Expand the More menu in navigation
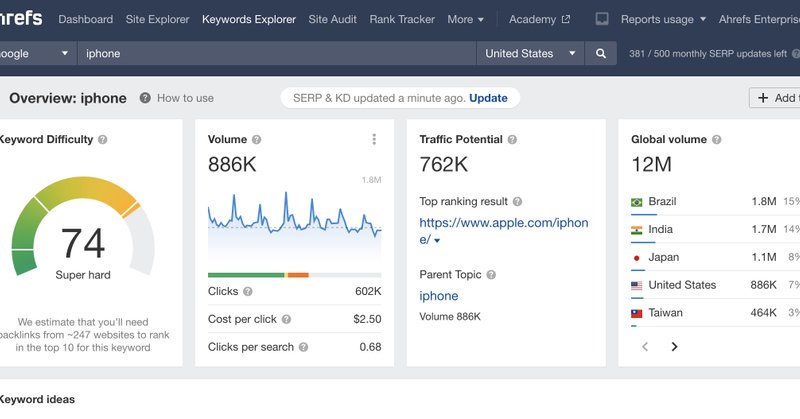 pos(465,19)
